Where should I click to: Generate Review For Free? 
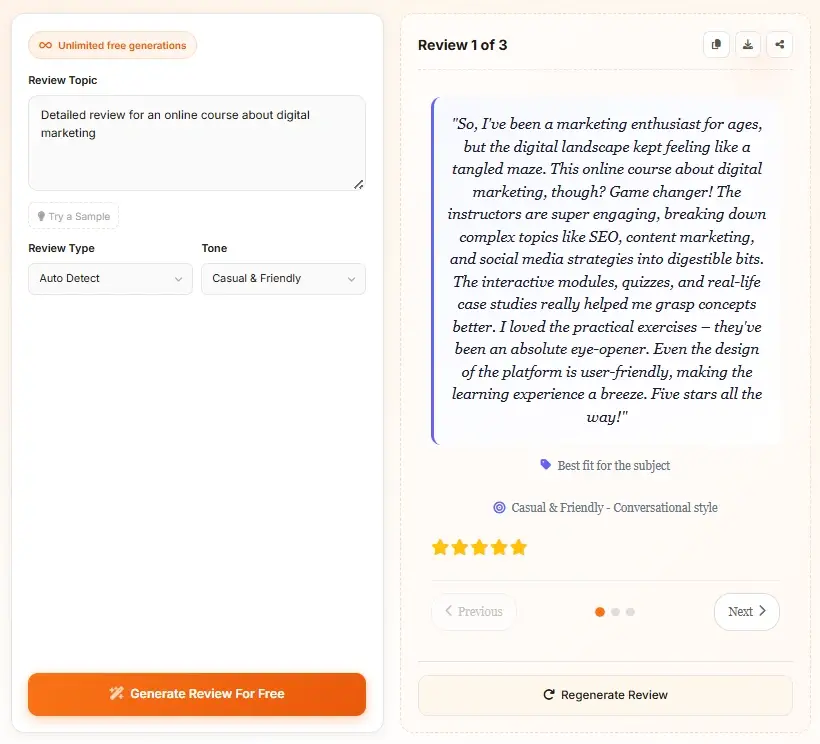click(x=197, y=694)
